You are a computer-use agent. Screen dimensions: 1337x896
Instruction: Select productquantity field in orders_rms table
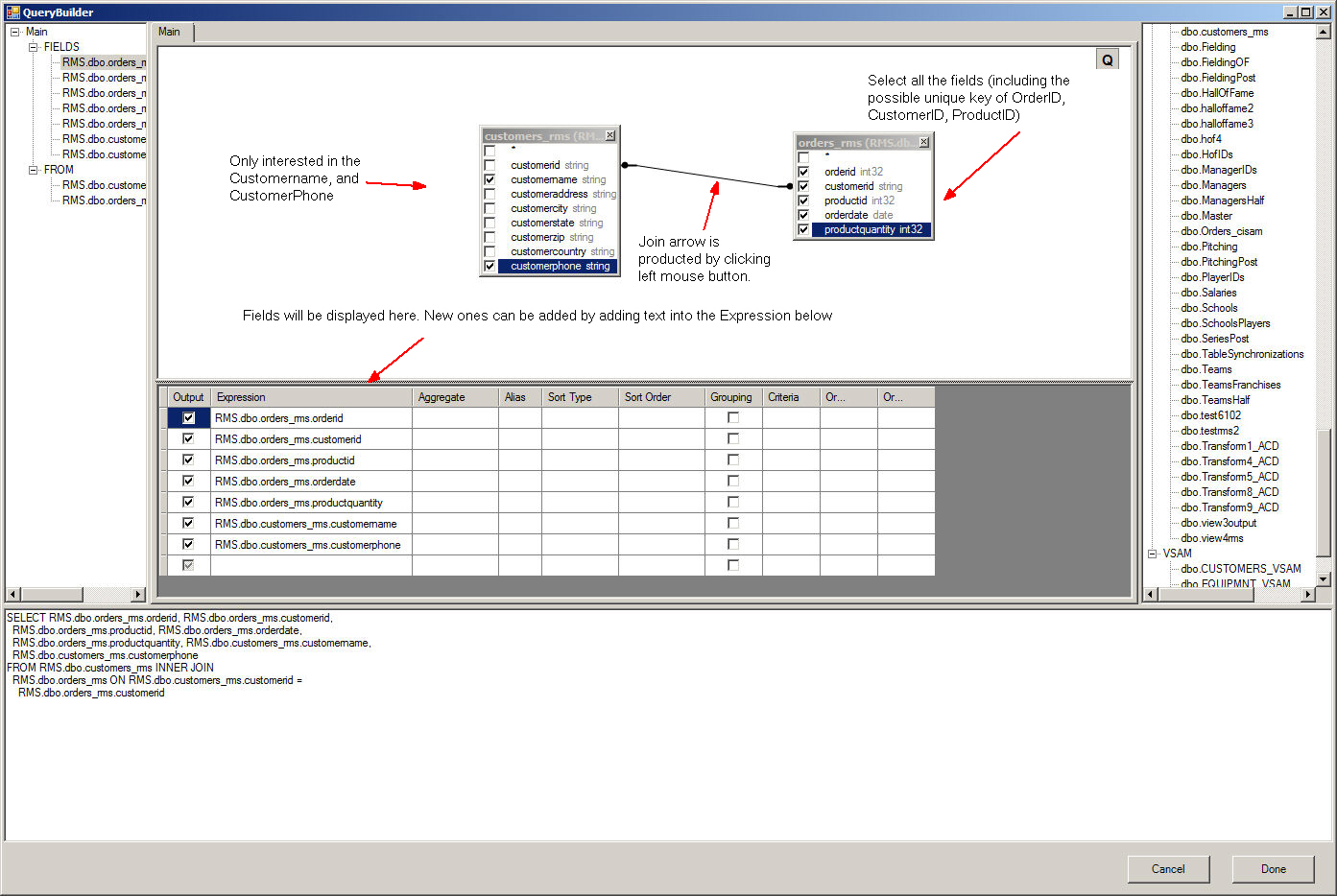coord(871,229)
